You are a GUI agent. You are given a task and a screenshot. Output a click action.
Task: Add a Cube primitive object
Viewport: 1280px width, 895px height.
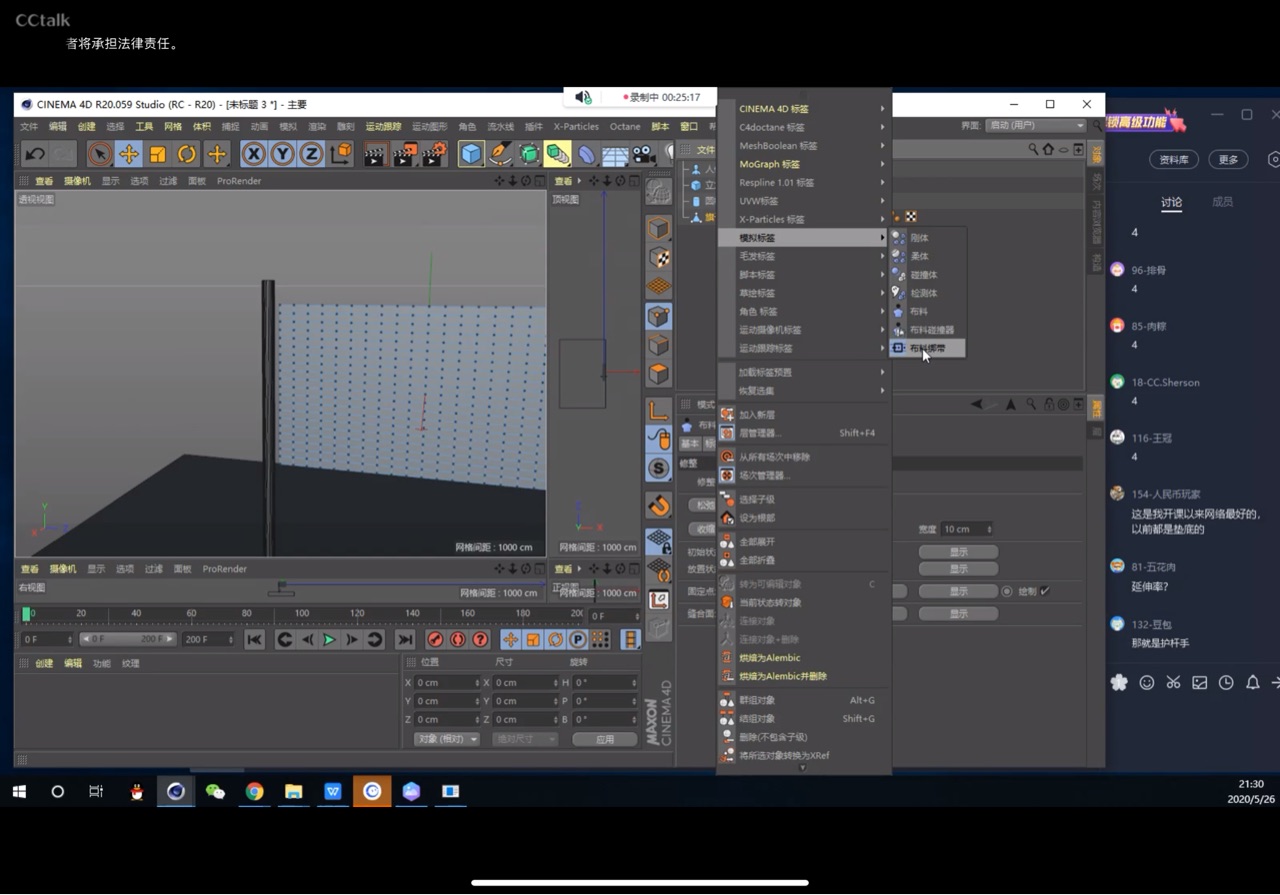coord(471,154)
